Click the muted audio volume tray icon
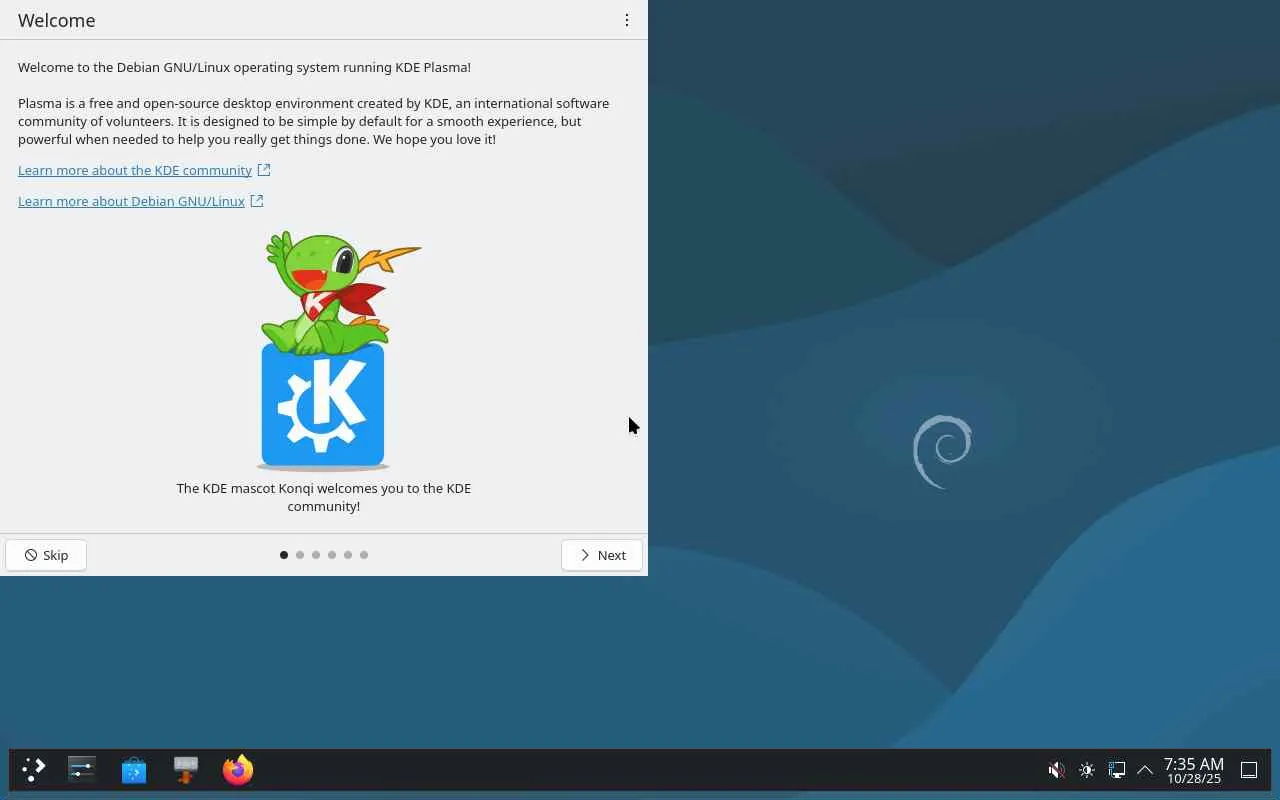 [1057, 770]
